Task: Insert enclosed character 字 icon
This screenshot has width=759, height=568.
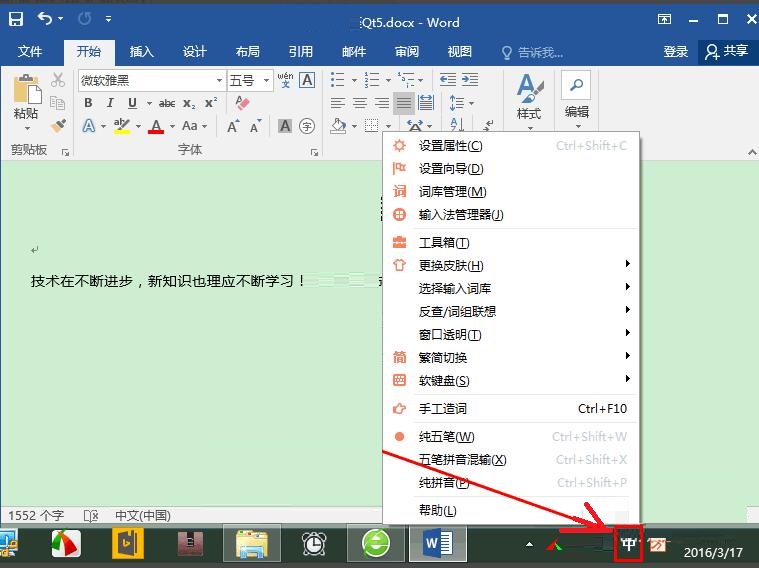Action: click(x=307, y=126)
